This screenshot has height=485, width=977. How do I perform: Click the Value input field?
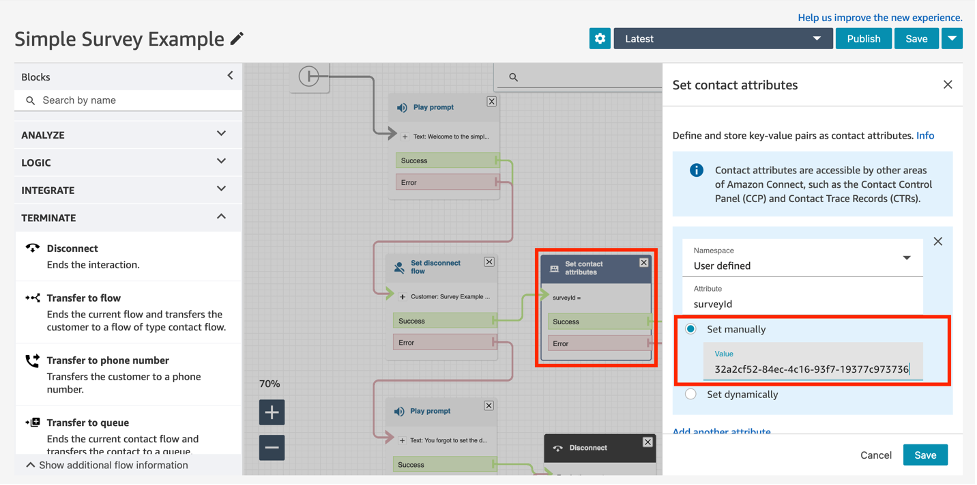pyautogui.click(x=813, y=362)
